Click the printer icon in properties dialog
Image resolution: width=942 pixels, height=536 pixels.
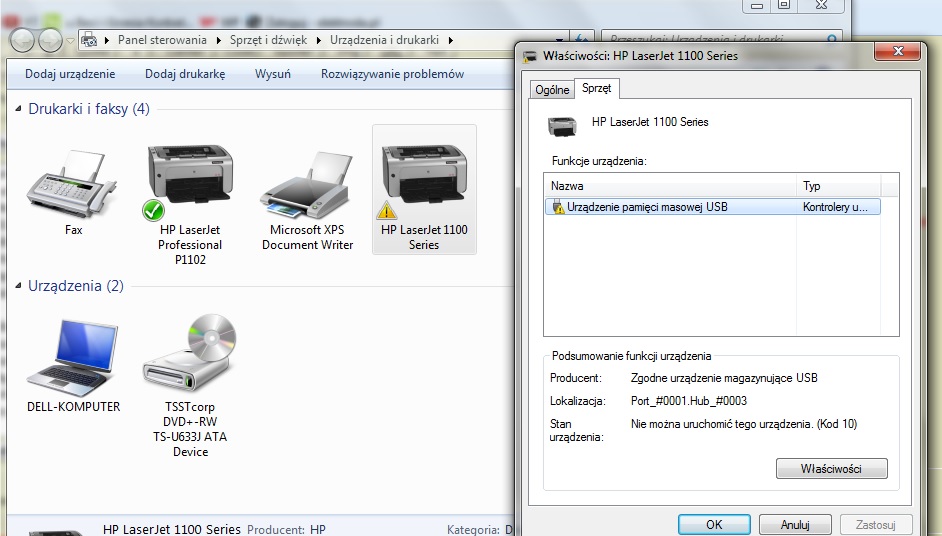click(x=562, y=126)
